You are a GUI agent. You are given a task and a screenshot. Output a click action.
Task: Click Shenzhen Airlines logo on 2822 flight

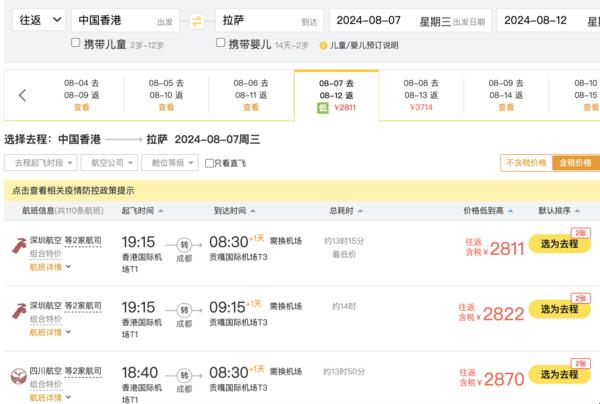19,311
